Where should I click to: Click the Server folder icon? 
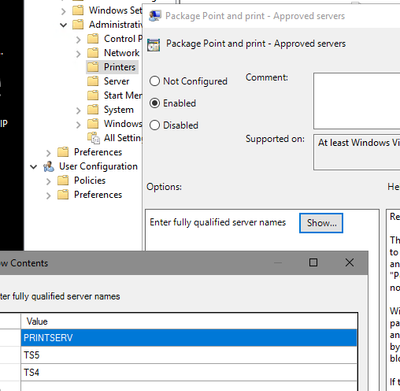[93, 81]
